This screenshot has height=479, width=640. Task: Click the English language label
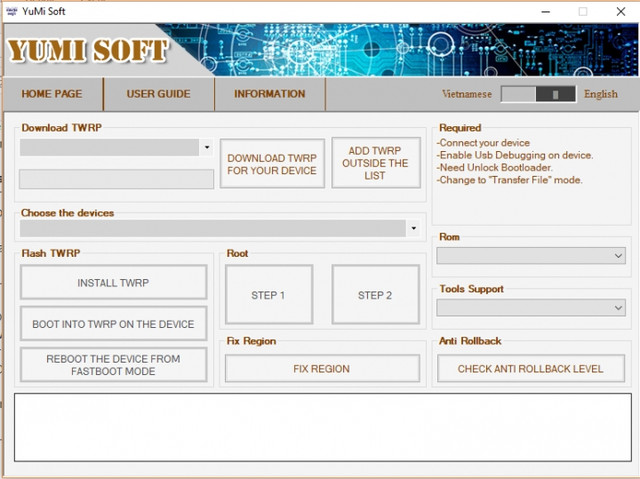(600, 94)
